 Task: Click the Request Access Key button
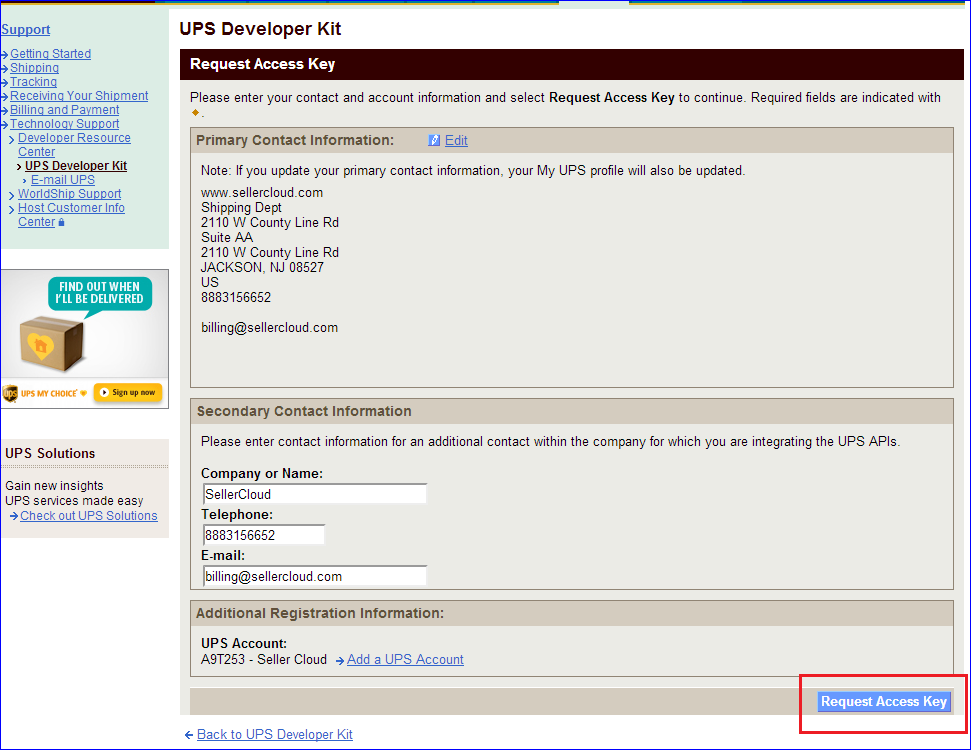(x=884, y=702)
